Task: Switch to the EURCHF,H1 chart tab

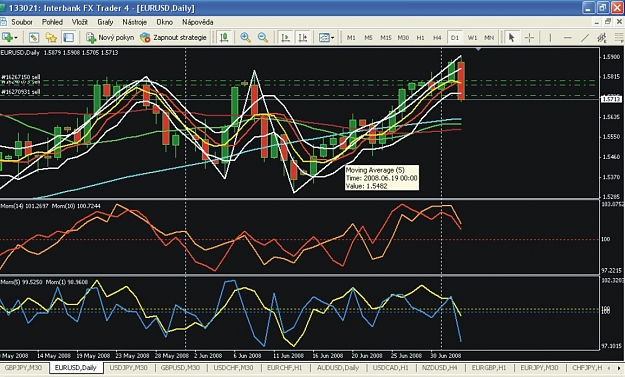Action: pos(284,368)
